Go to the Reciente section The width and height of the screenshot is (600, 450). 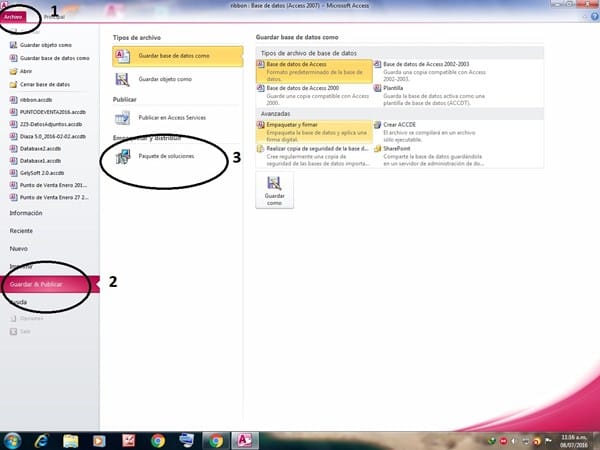point(21,231)
